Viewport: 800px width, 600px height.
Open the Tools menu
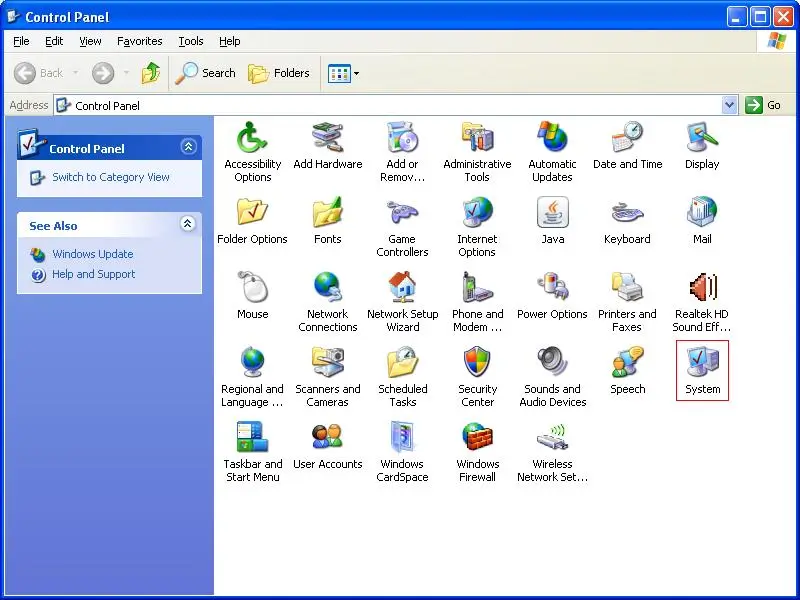pos(191,41)
